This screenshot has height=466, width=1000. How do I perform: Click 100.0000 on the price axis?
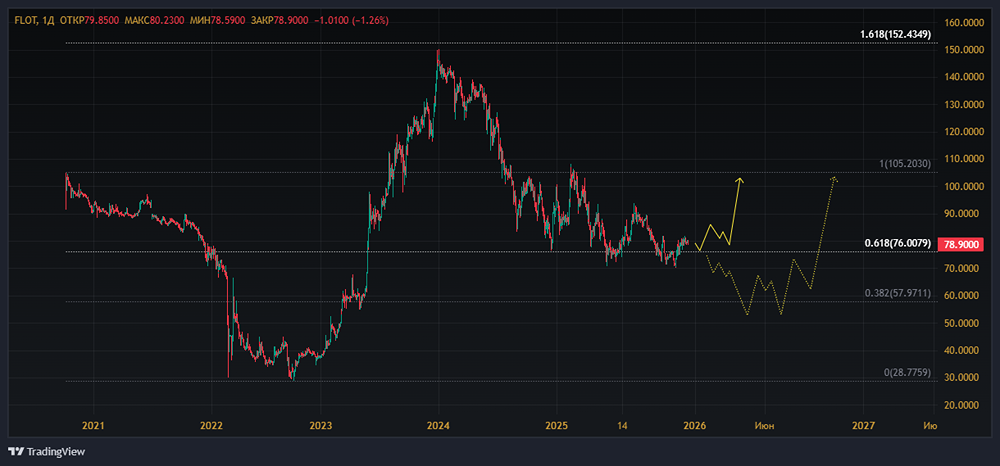click(x=964, y=187)
